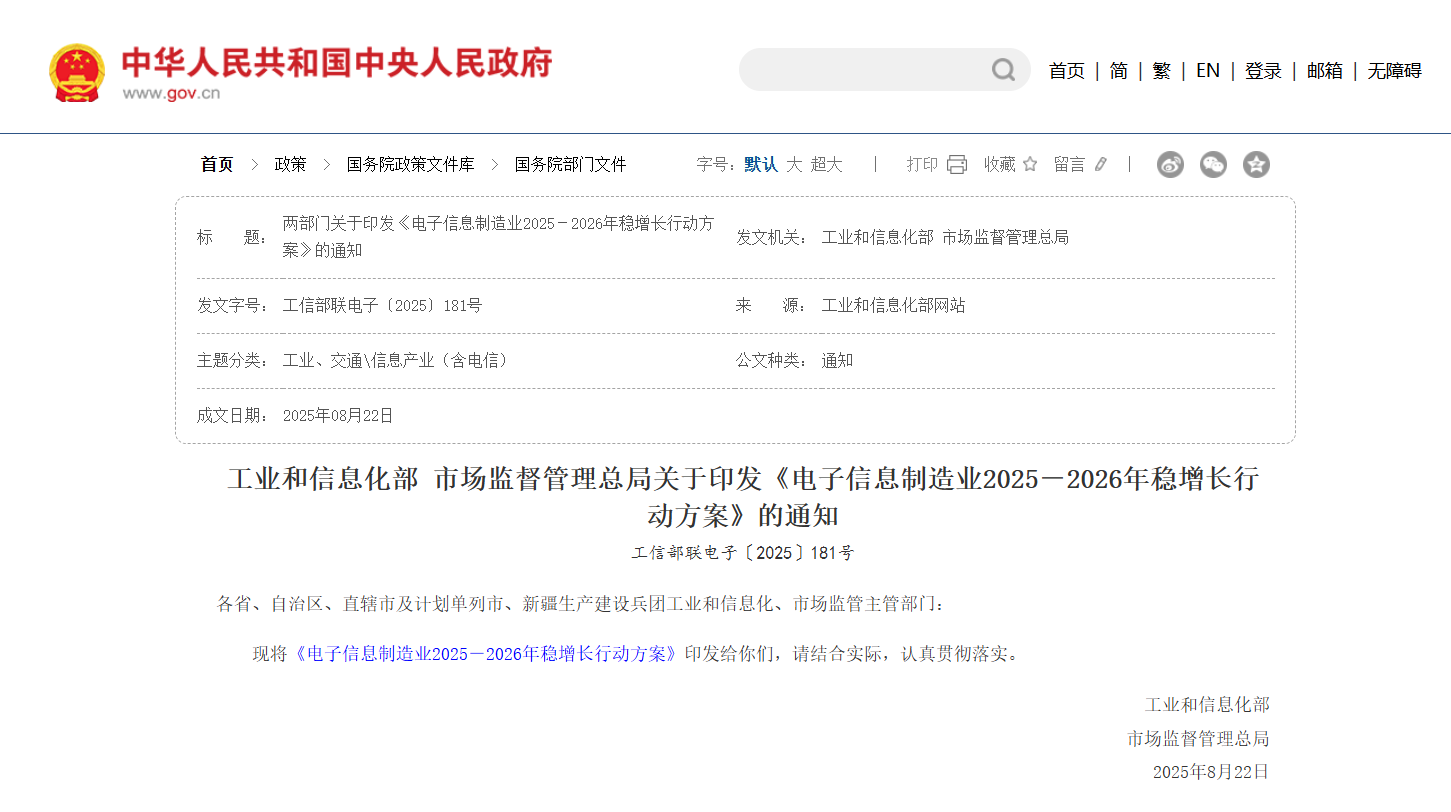Click the 留言 pencil icon
The width and height of the screenshot is (1451, 812).
click(x=1101, y=165)
